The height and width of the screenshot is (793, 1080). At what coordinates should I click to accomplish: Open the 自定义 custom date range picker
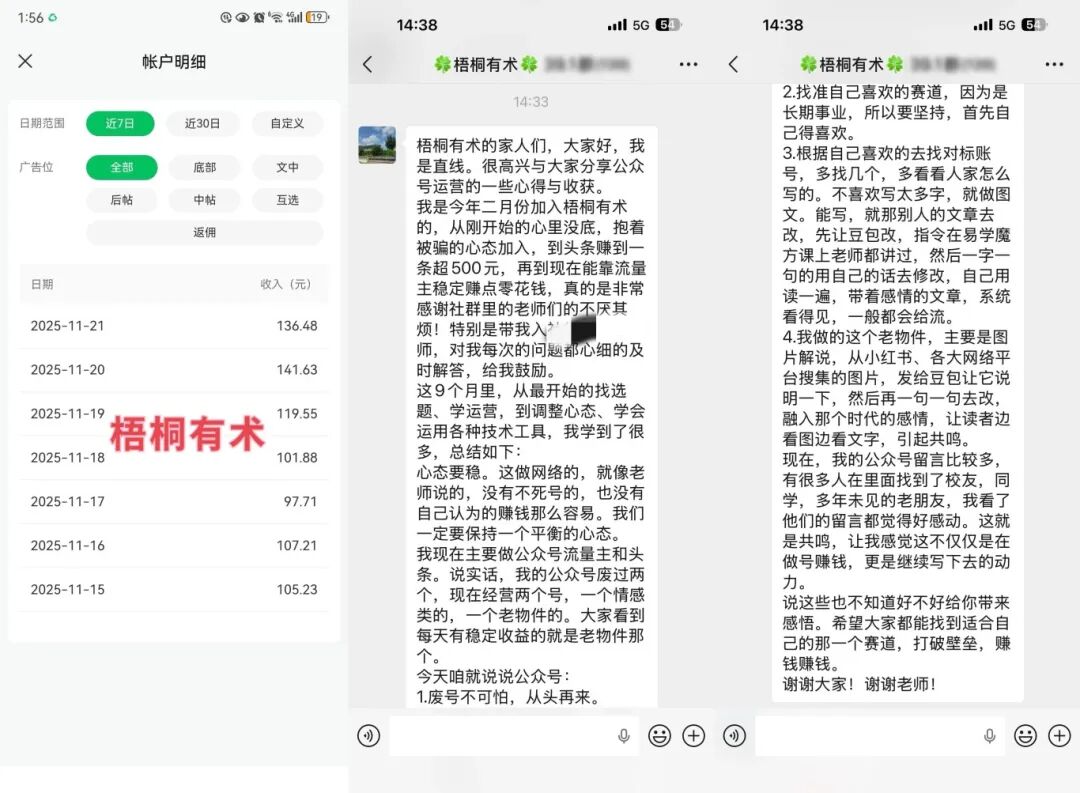[287, 124]
